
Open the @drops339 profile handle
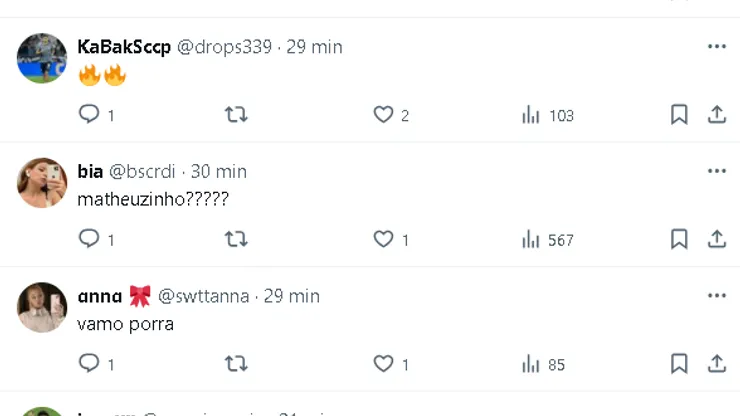(x=224, y=47)
